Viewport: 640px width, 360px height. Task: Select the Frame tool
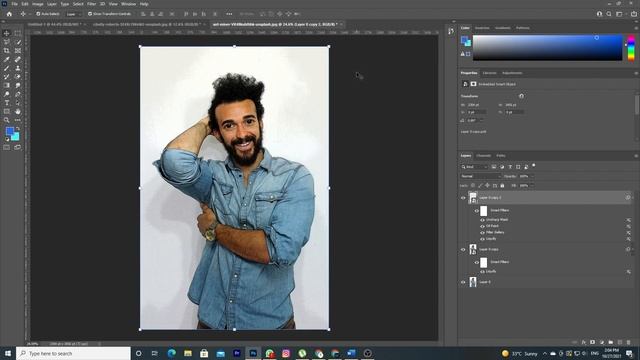click(x=18, y=51)
